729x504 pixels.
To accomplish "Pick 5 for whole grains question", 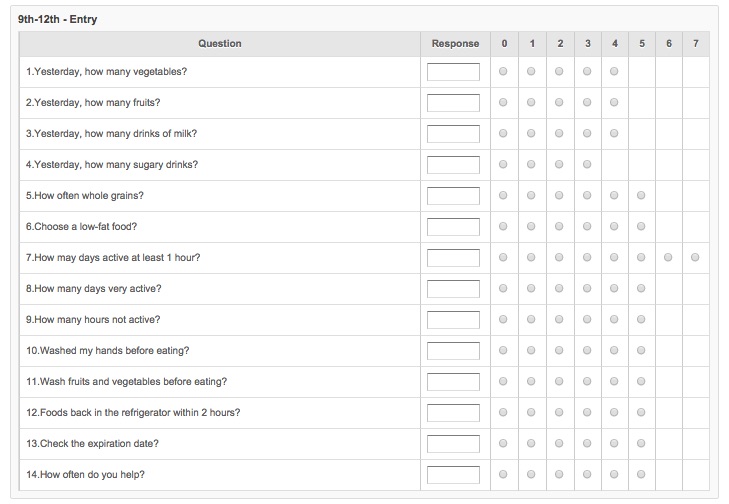I will [641, 196].
